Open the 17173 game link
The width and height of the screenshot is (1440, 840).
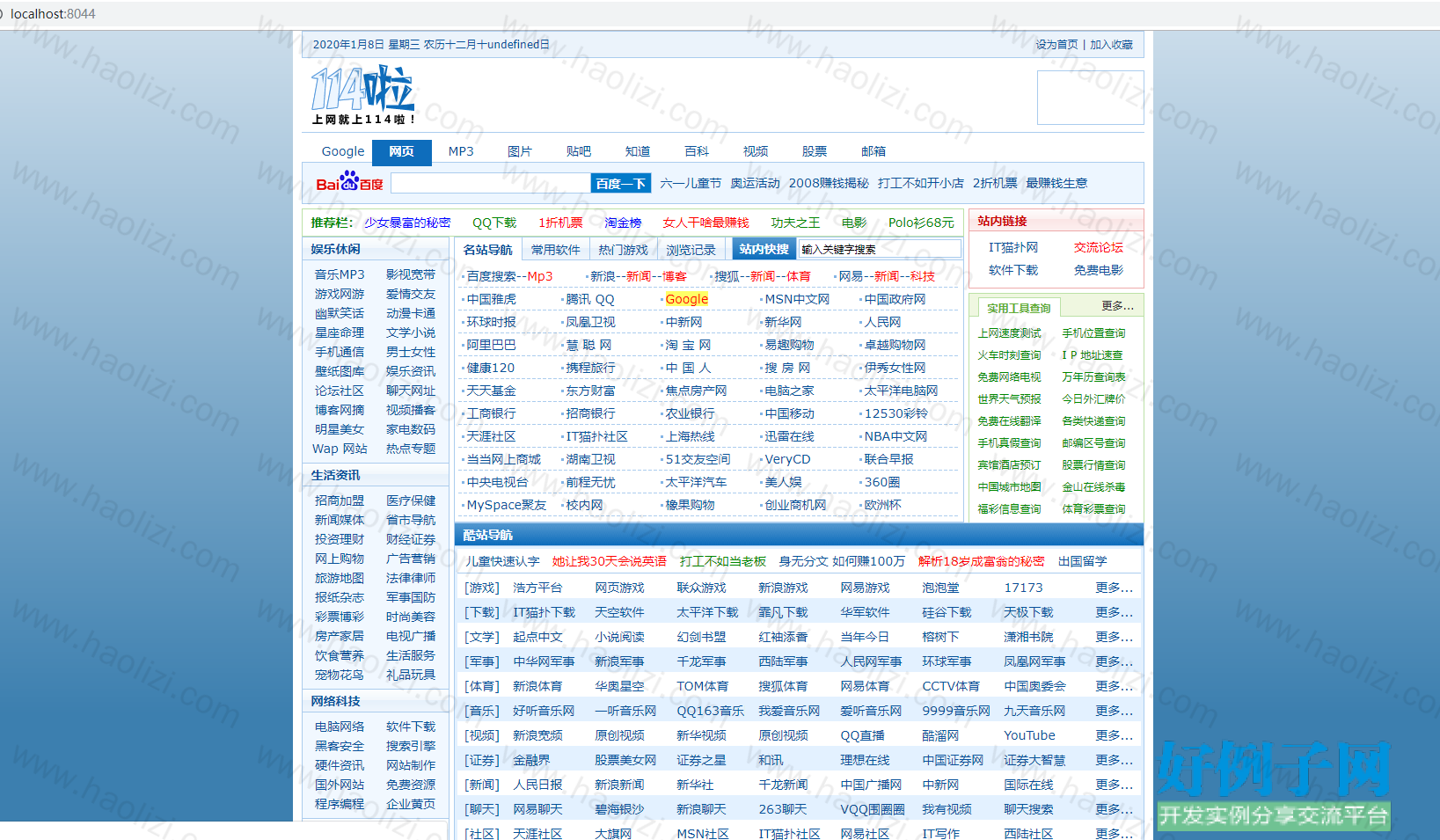[x=1024, y=588]
